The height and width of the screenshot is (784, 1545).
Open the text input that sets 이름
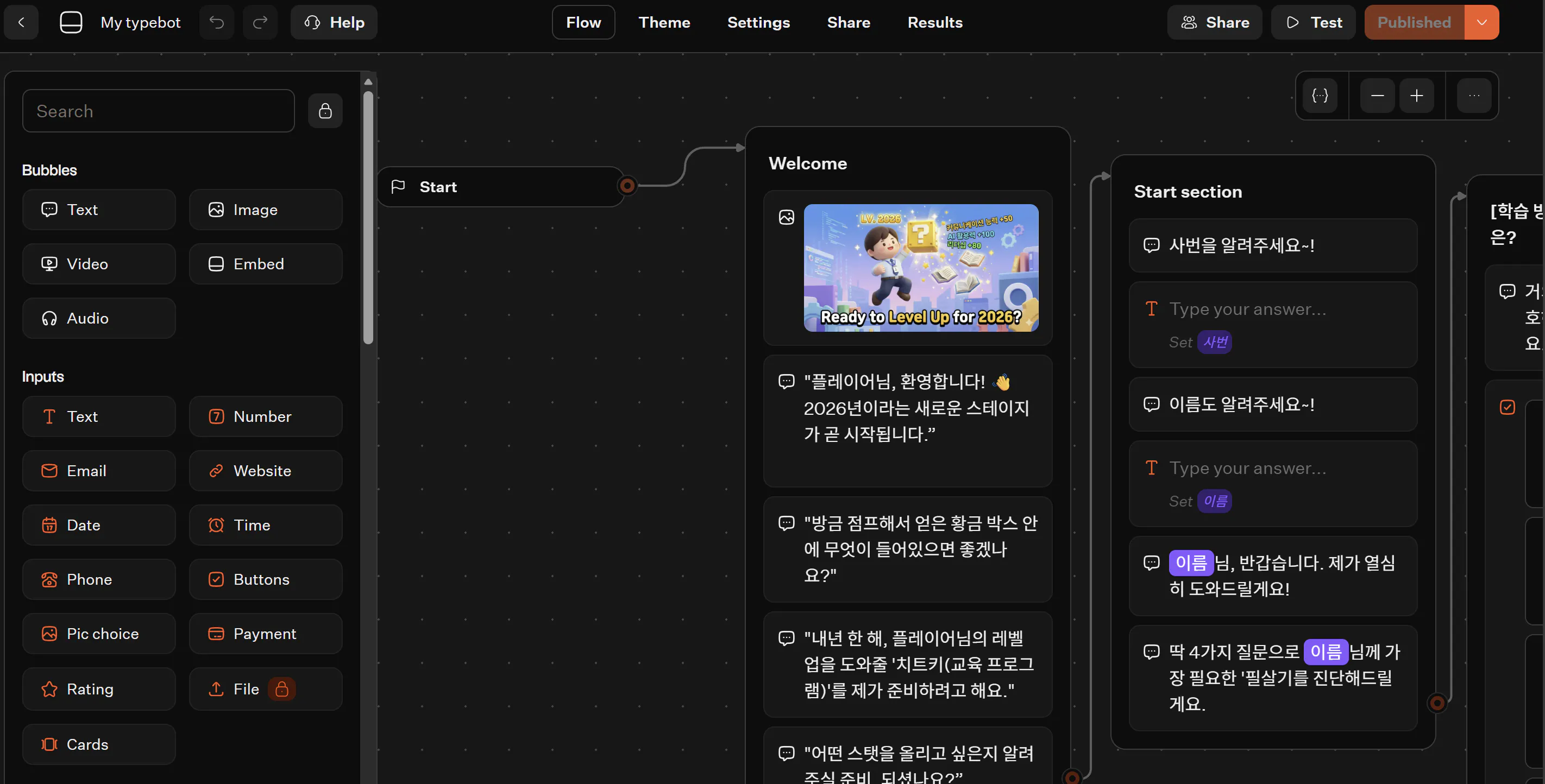coord(1273,484)
